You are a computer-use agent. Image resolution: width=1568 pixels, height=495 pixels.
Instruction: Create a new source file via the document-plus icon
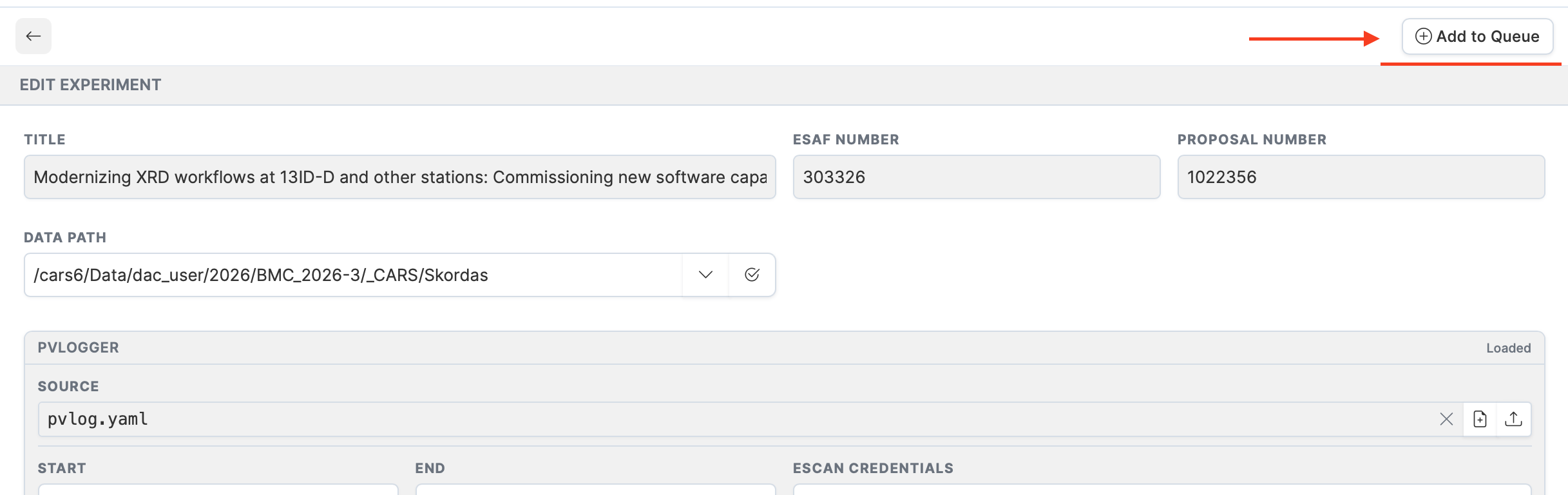(1480, 420)
